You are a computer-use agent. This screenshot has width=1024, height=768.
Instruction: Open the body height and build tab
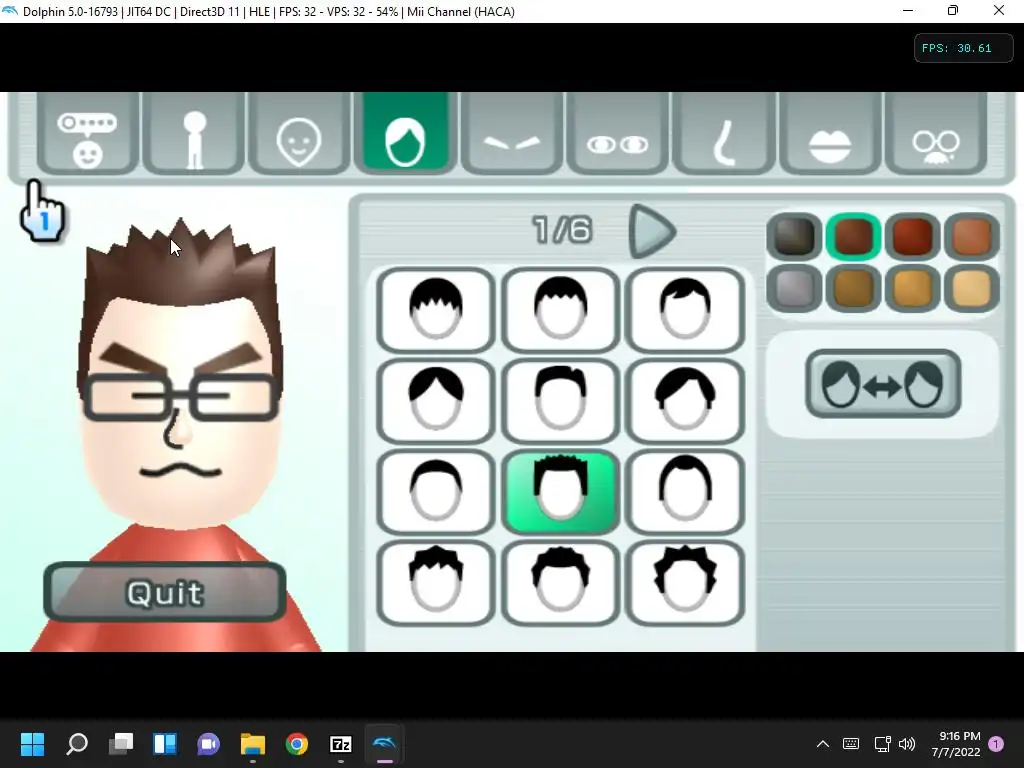[x=194, y=134]
